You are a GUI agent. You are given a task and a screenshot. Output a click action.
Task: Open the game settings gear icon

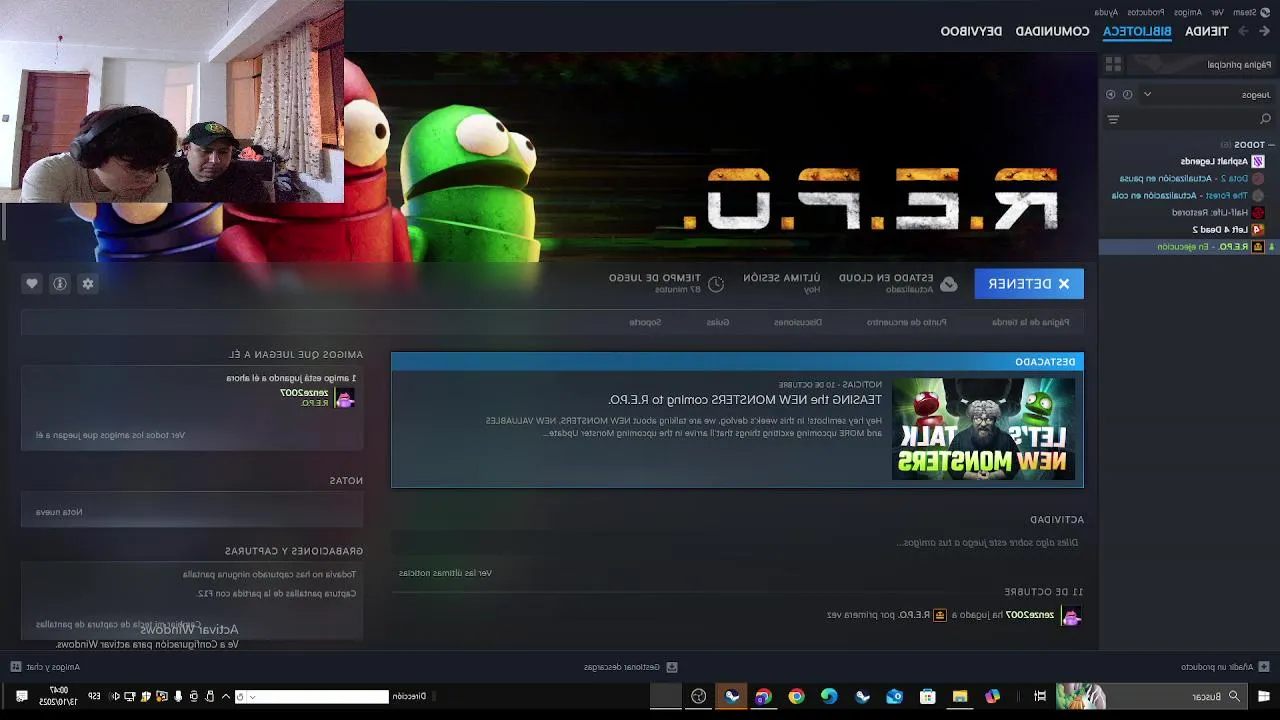click(88, 284)
